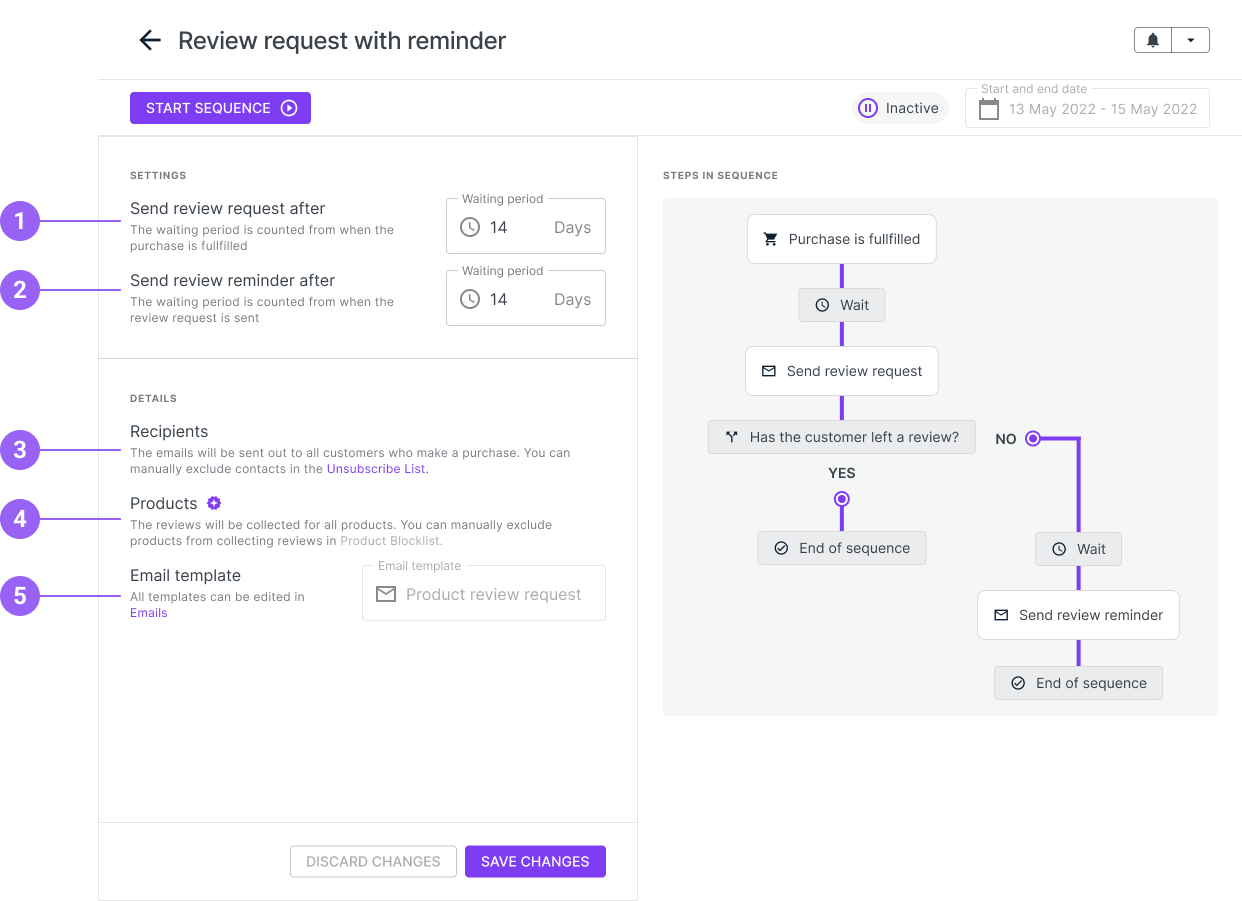Click the notification bell icon
Image resolution: width=1242 pixels, height=901 pixels.
(x=1153, y=40)
